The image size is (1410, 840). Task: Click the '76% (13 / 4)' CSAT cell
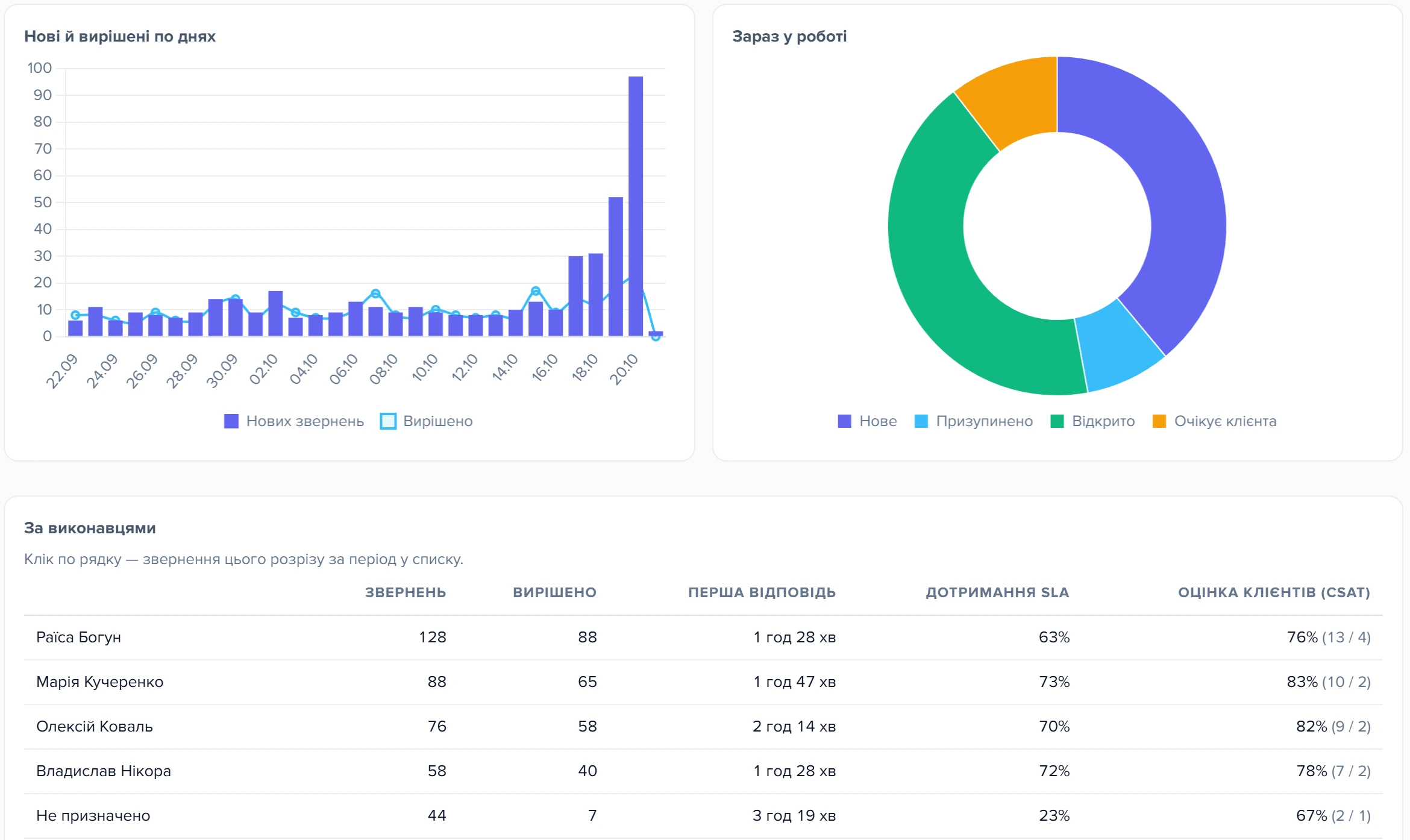point(1329,638)
